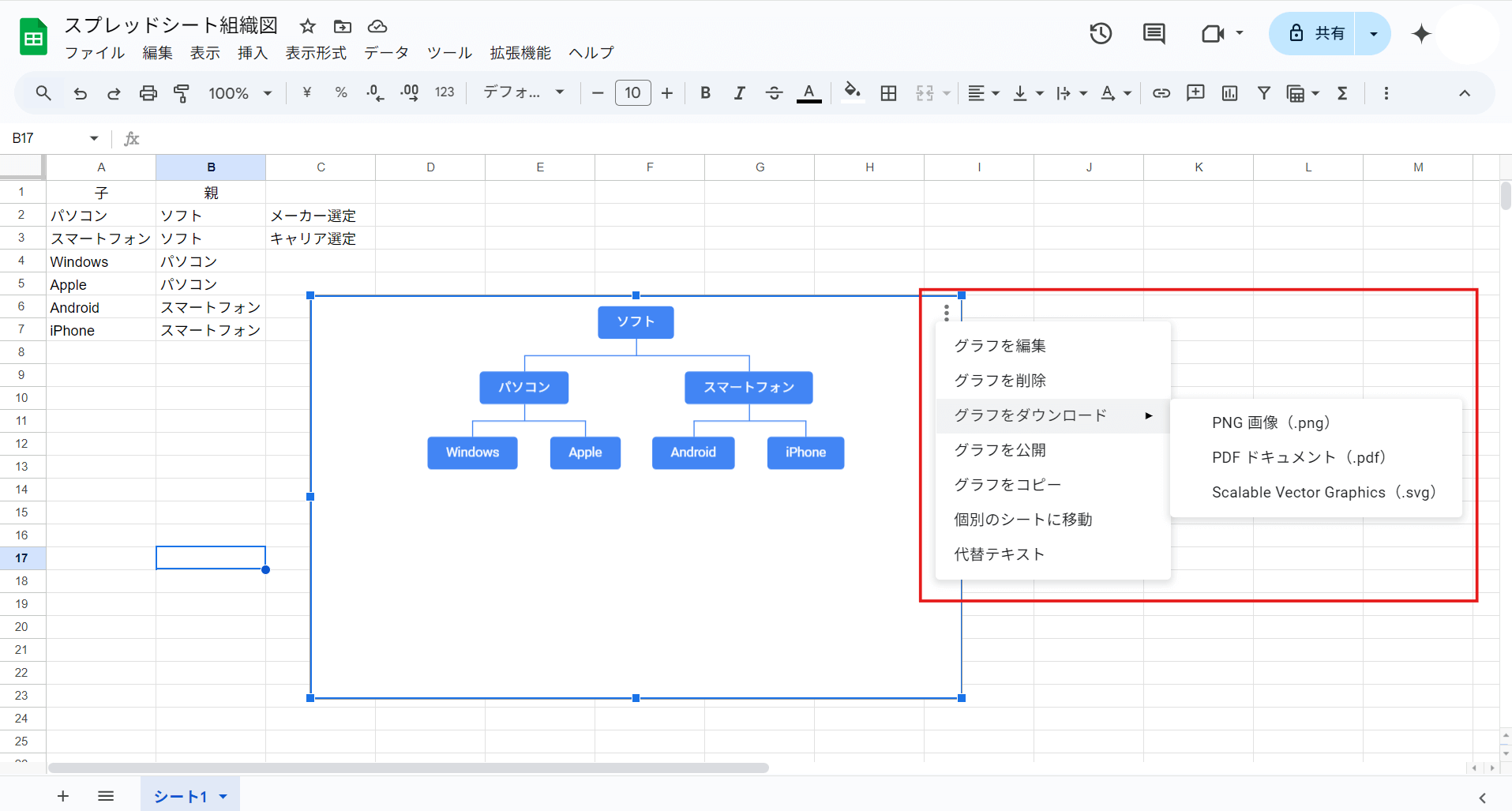1512x811 pixels.
Task: Select グラフをコピー menu entry
Action: (1052, 485)
